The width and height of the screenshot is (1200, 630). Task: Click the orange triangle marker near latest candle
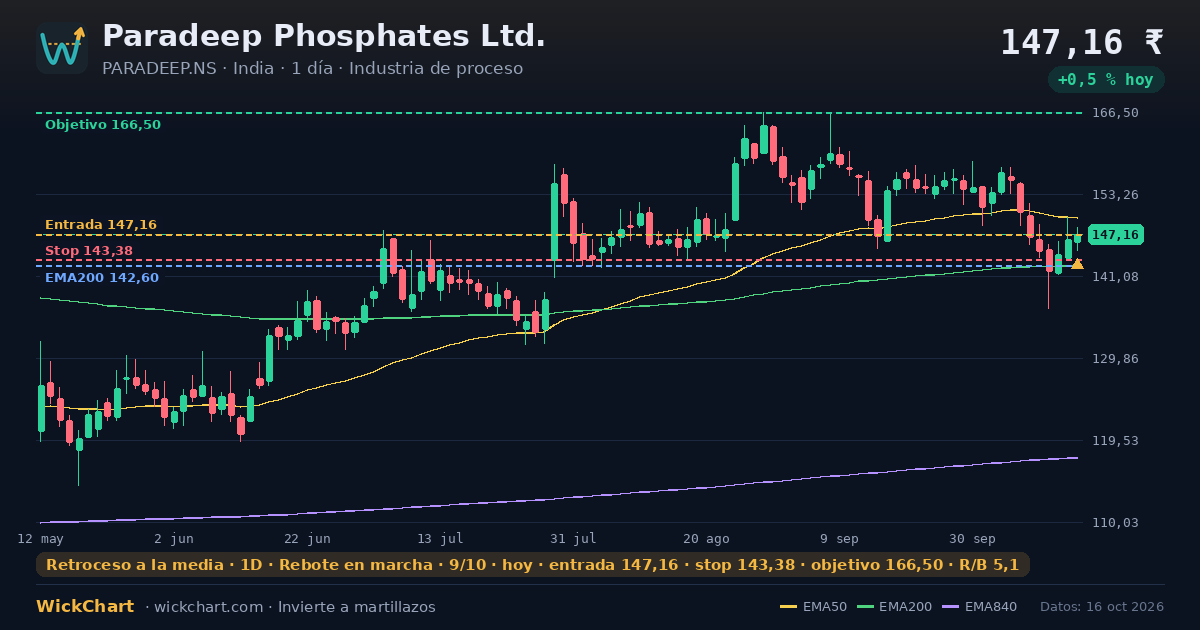point(1077,264)
